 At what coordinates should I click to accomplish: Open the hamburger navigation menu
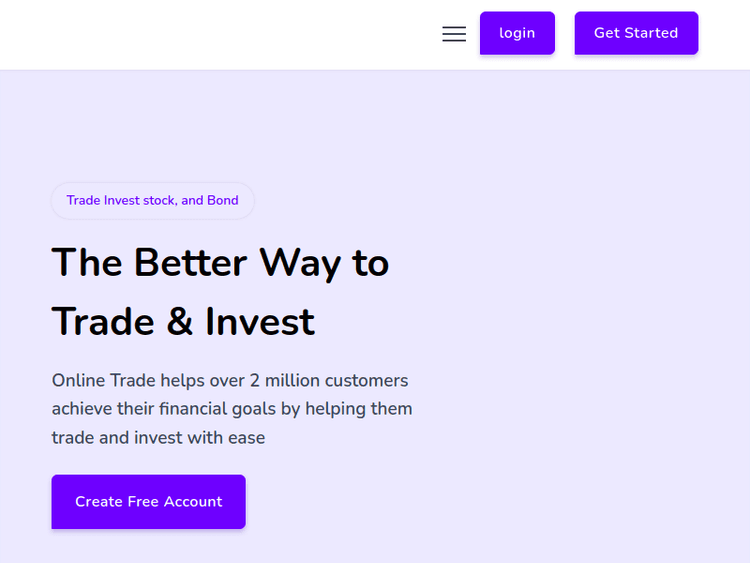click(454, 34)
